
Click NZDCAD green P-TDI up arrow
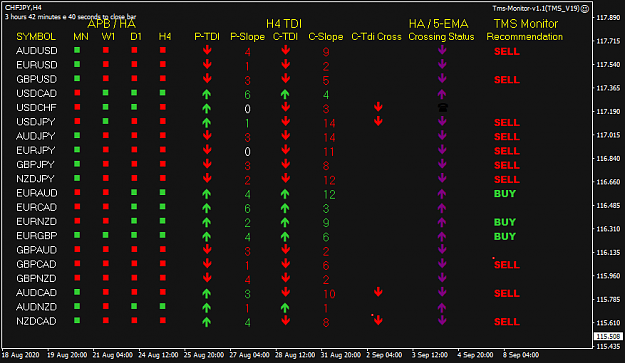pyautogui.click(x=206, y=322)
